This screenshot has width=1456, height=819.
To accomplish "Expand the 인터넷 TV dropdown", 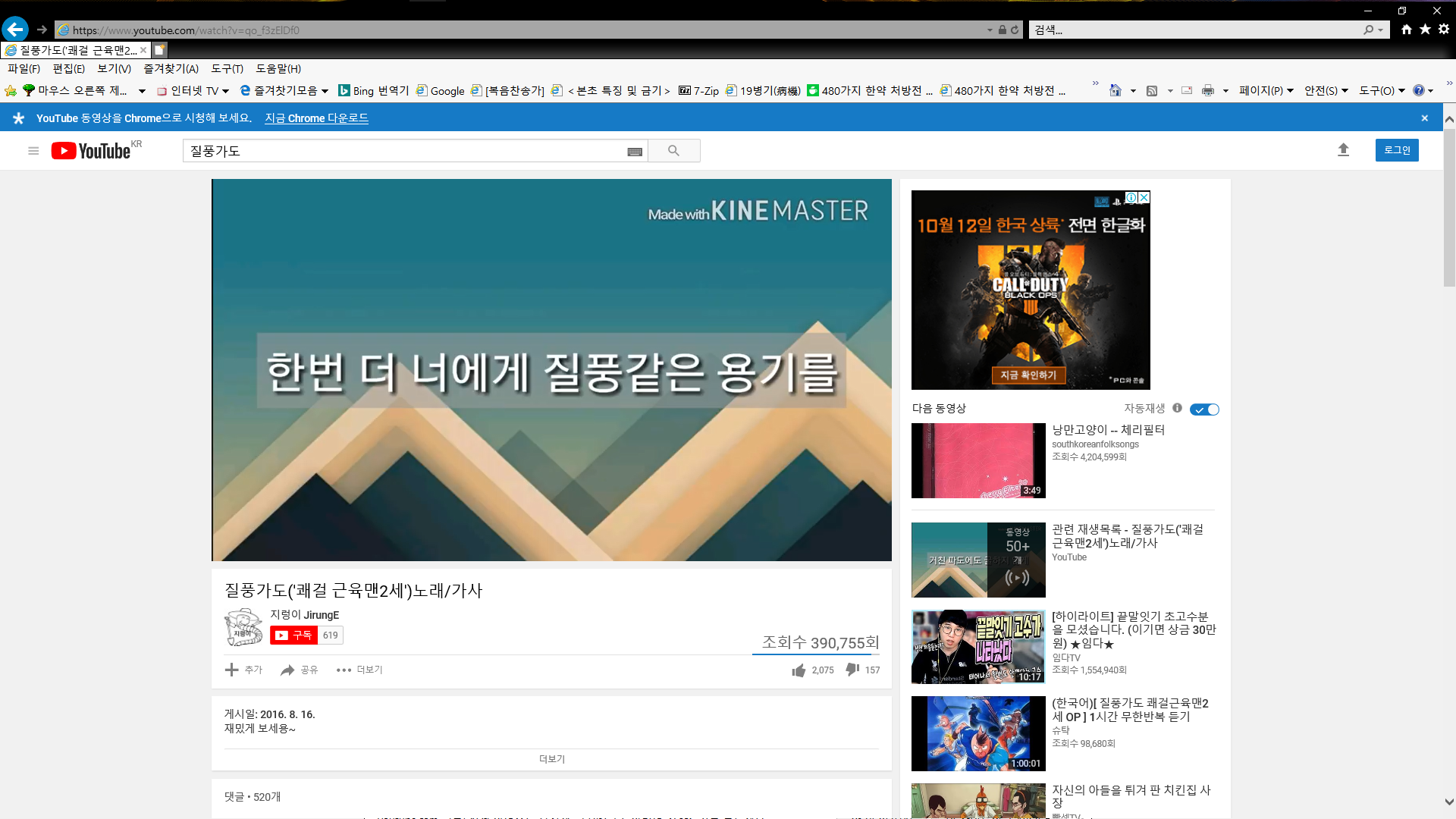I will pyautogui.click(x=225, y=91).
